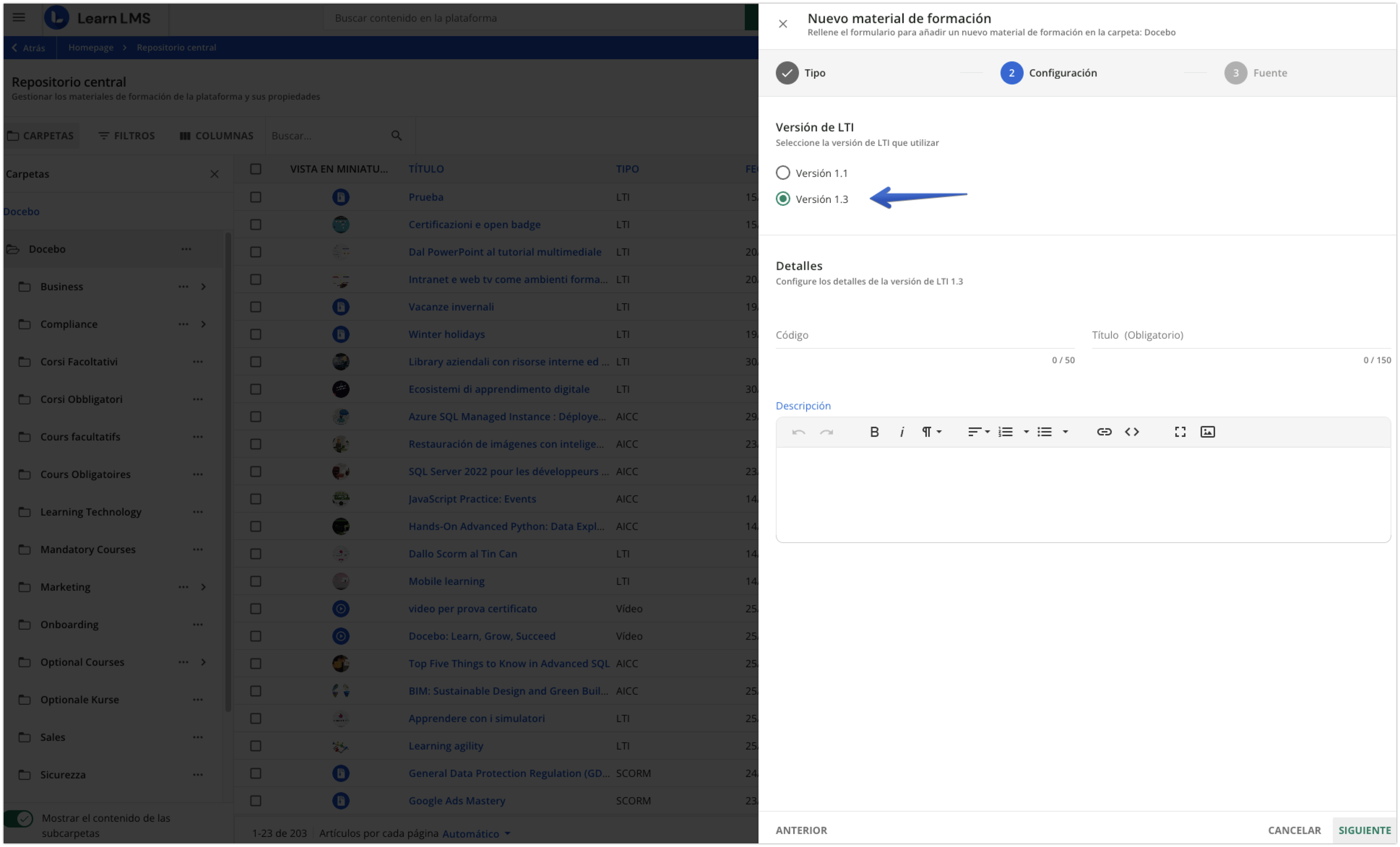This screenshot has height=847, width=1400.
Task: Close the new training material panel
Action: [782, 24]
